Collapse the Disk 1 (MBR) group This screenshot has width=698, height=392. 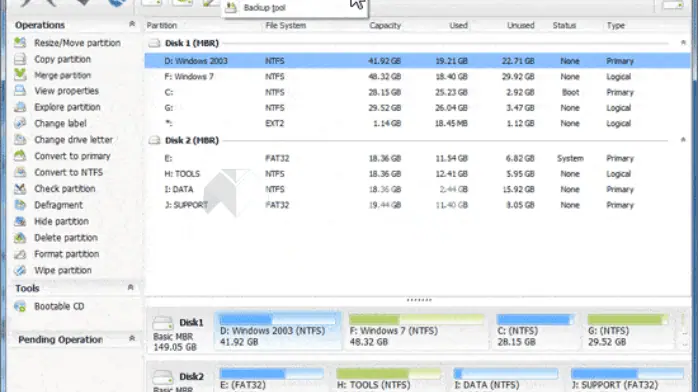tap(683, 43)
